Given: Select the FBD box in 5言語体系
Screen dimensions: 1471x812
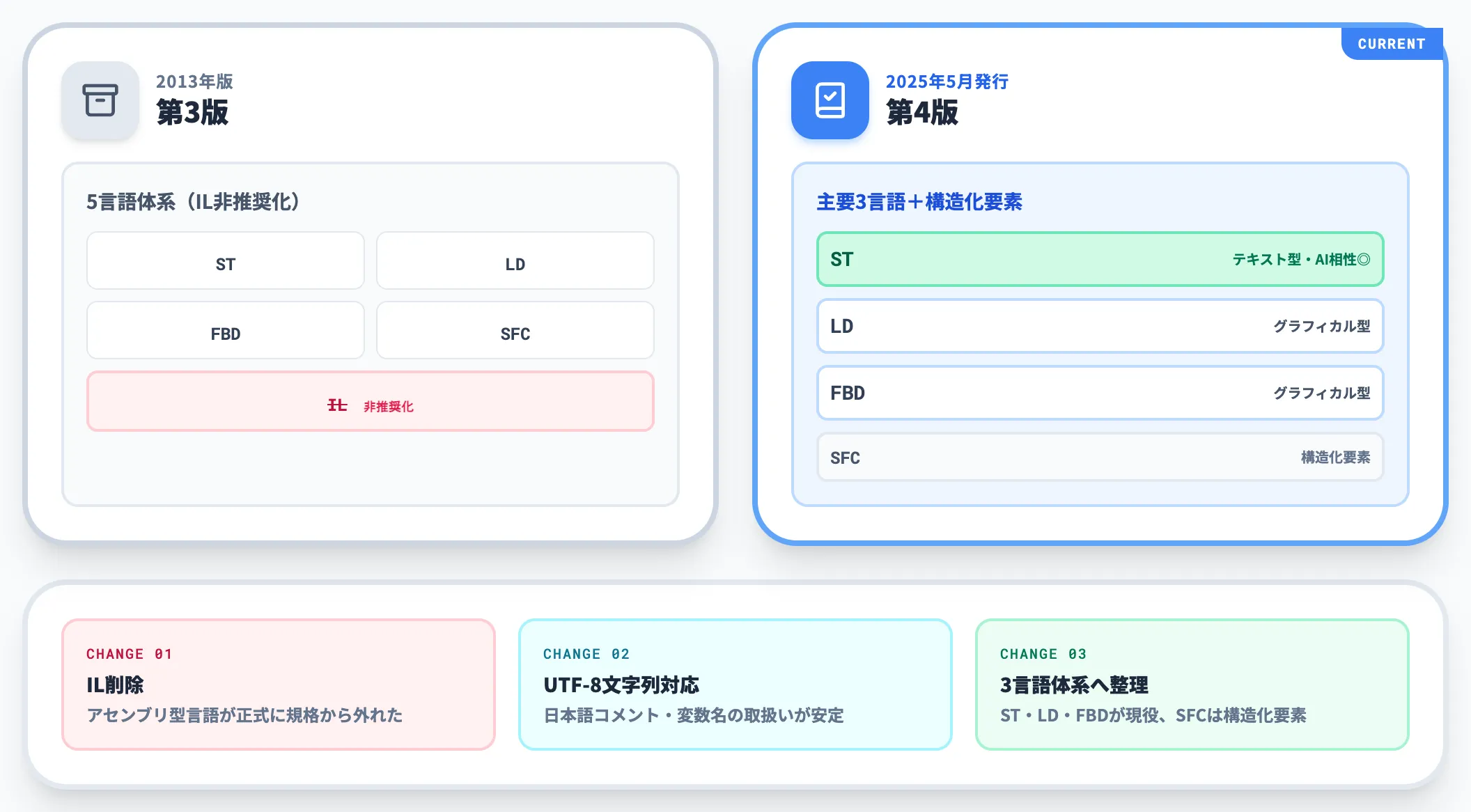Looking at the screenshot, I should tap(226, 330).
